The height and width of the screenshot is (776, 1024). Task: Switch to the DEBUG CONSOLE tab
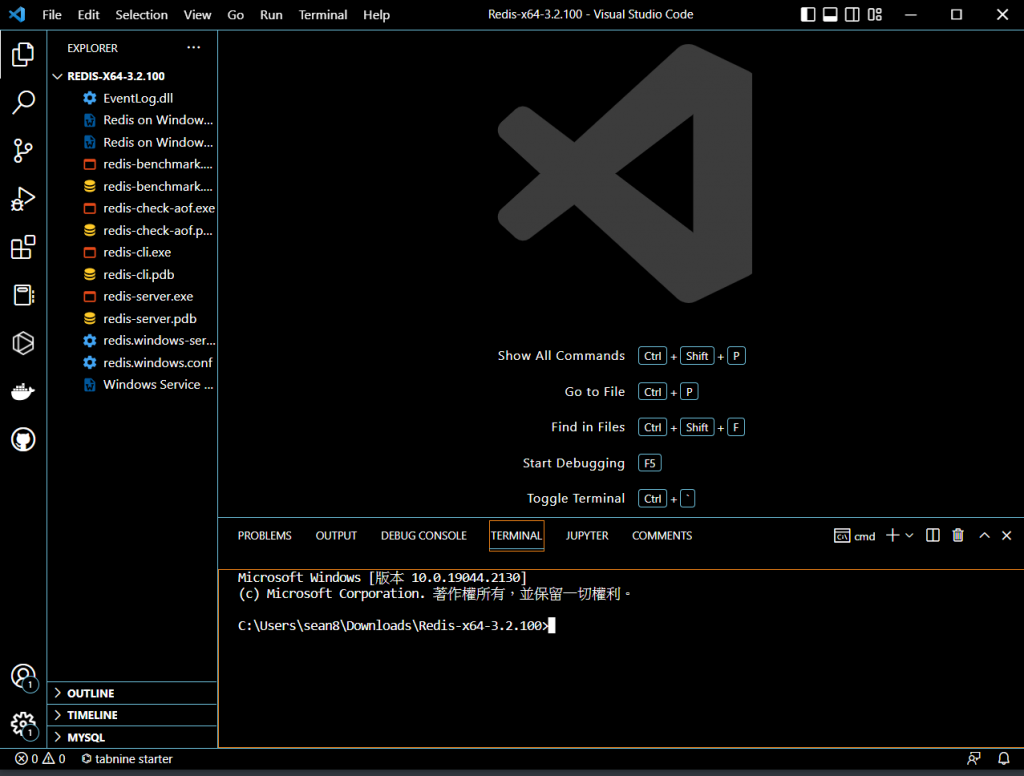(x=424, y=536)
